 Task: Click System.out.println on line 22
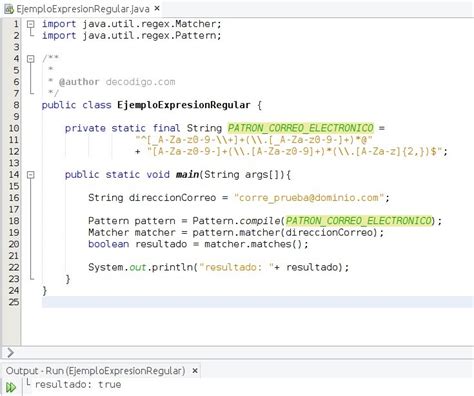coord(141,267)
